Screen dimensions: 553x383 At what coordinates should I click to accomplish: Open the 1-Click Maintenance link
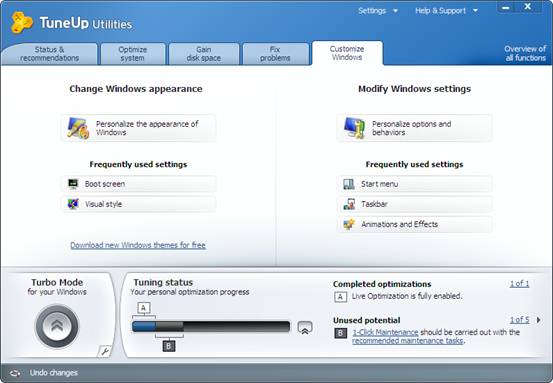385,332
